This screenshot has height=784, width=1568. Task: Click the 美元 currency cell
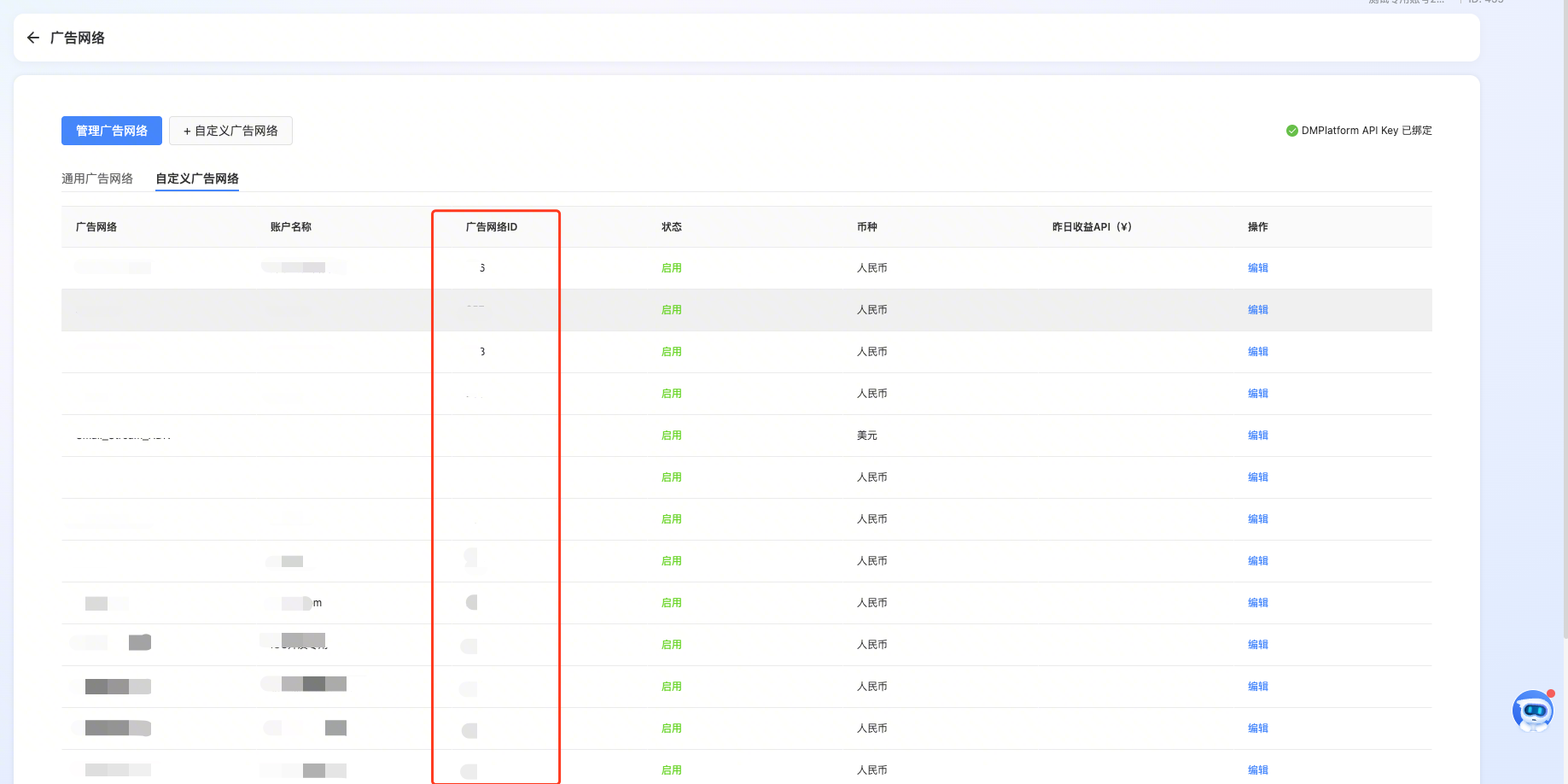pos(867,436)
